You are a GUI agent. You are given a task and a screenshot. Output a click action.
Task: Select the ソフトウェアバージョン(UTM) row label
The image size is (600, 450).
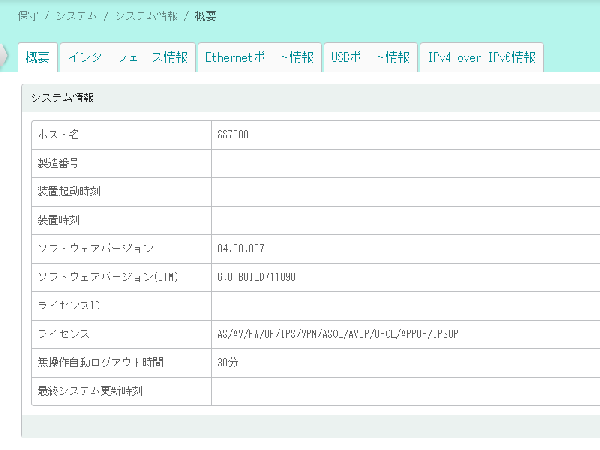[x=108, y=277]
